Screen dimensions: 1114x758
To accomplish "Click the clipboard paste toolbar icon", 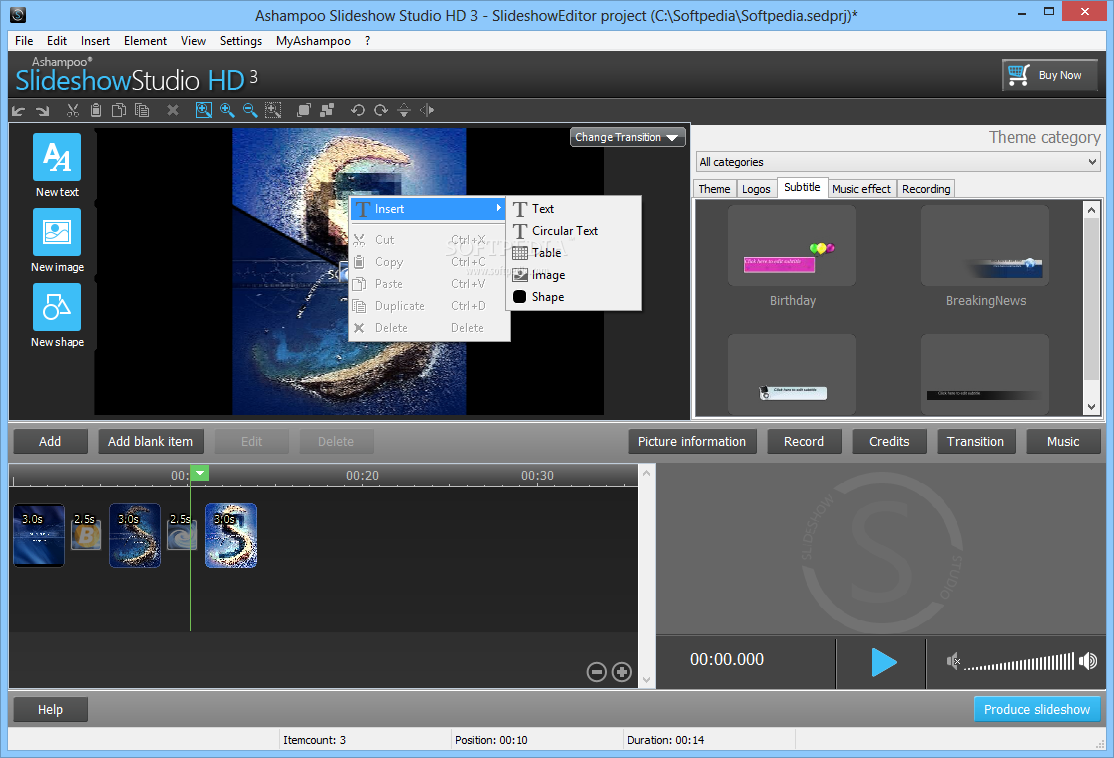I will pyautogui.click(x=96, y=110).
